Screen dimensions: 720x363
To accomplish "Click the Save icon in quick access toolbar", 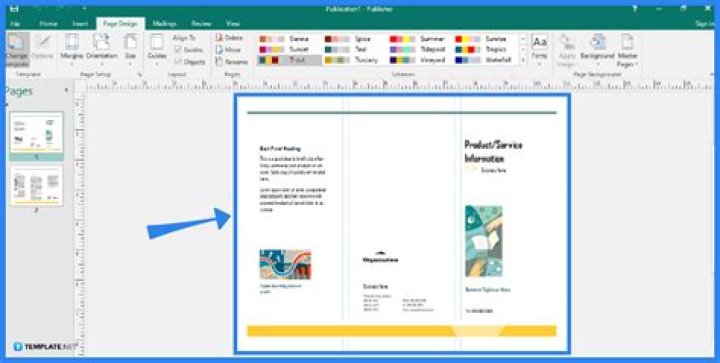I will (x=14, y=8).
